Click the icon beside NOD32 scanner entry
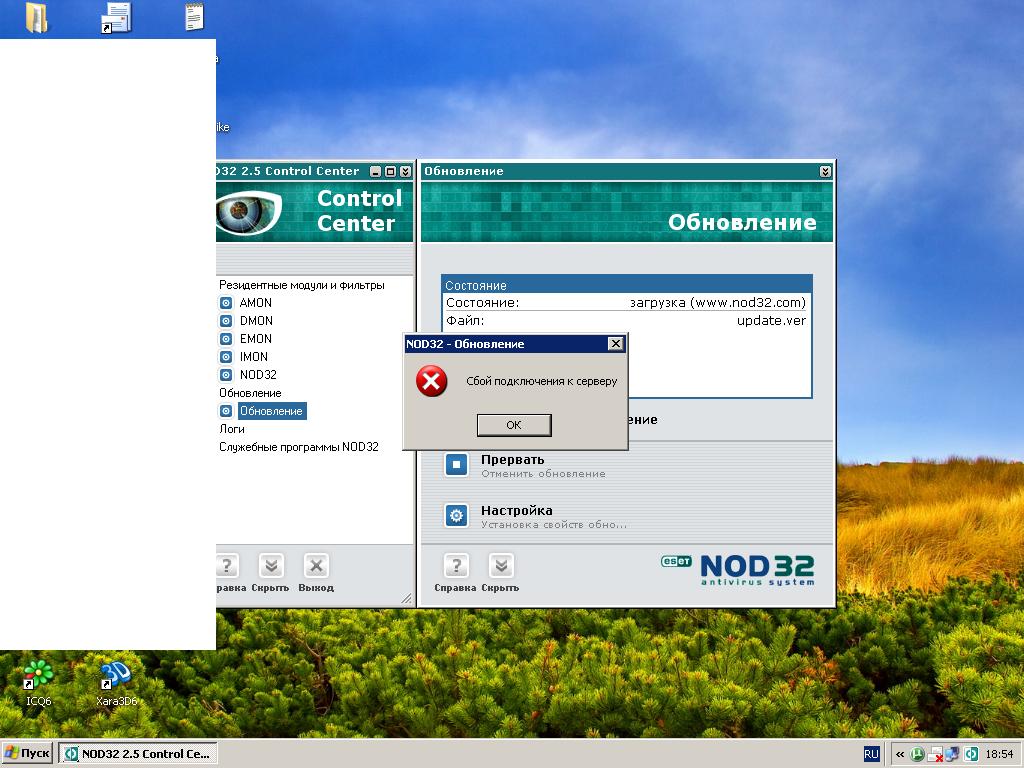This screenshot has width=1024, height=768. (x=226, y=375)
